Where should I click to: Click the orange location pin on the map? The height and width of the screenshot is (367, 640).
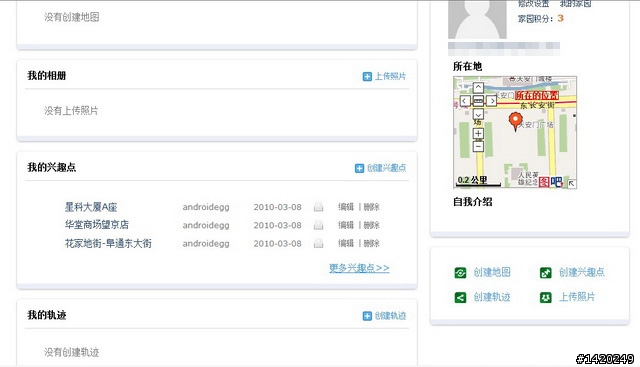pyautogui.click(x=516, y=122)
